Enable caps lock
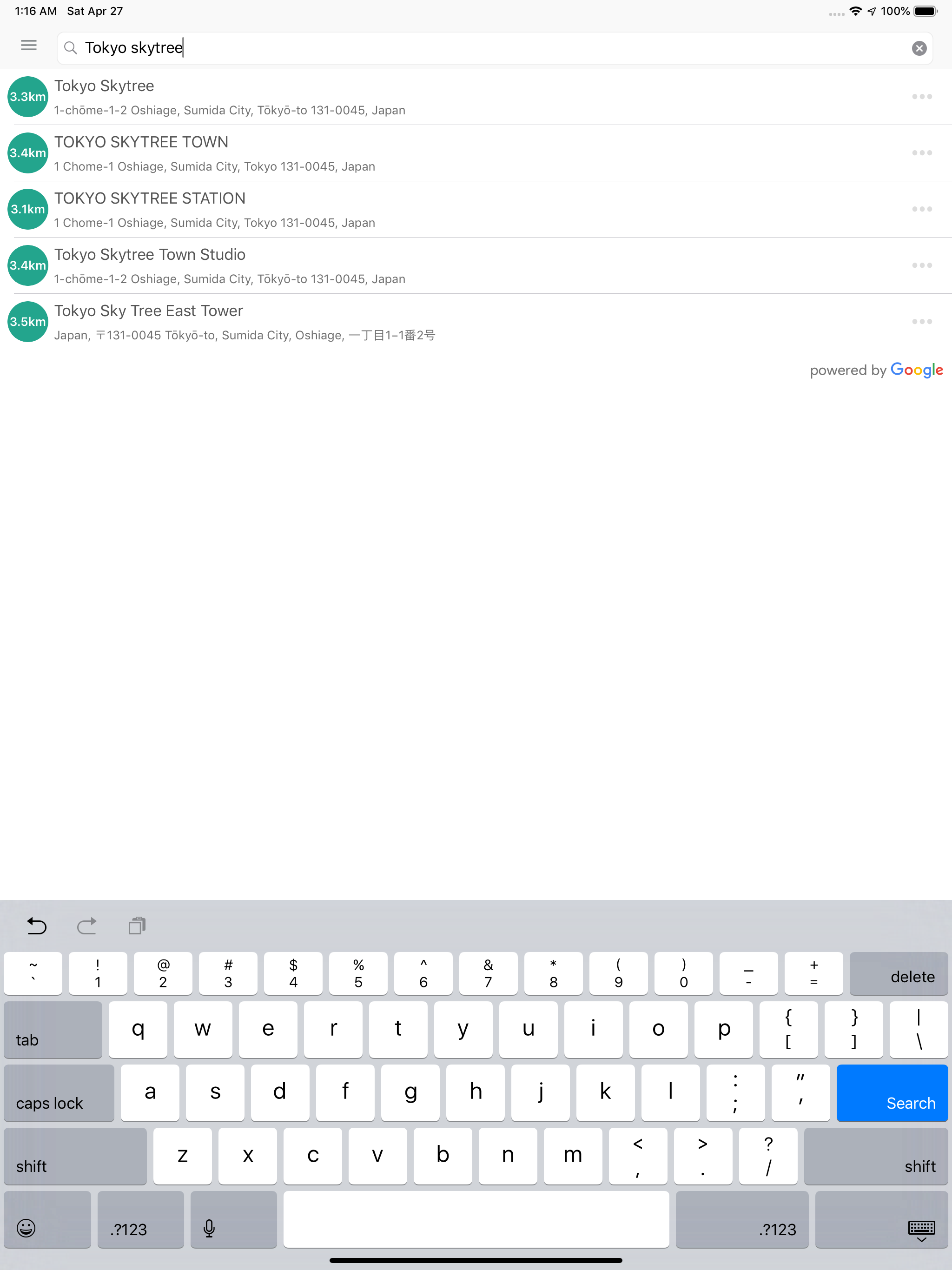This screenshot has height=1270, width=952. click(58, 1093)
